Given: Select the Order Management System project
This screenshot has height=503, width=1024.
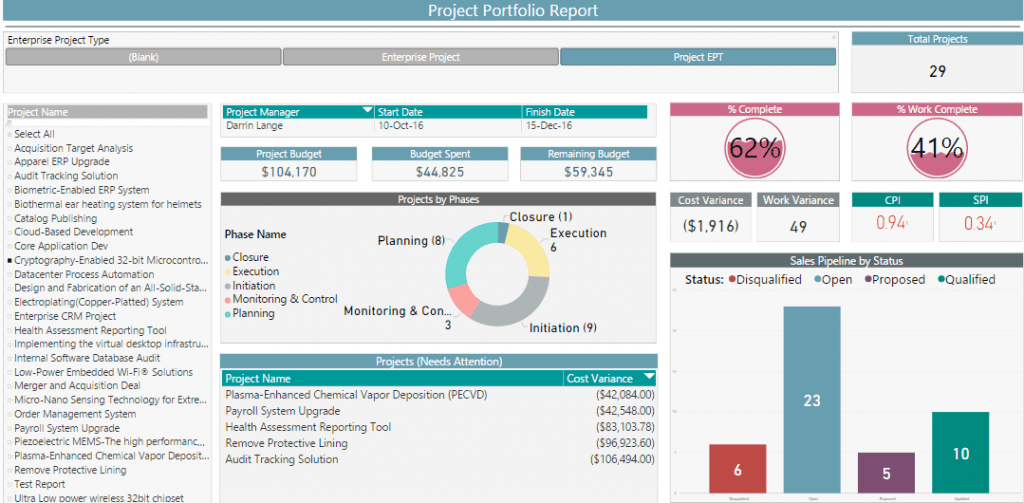Looking at the screenshot, I should (x=75, y=414).
